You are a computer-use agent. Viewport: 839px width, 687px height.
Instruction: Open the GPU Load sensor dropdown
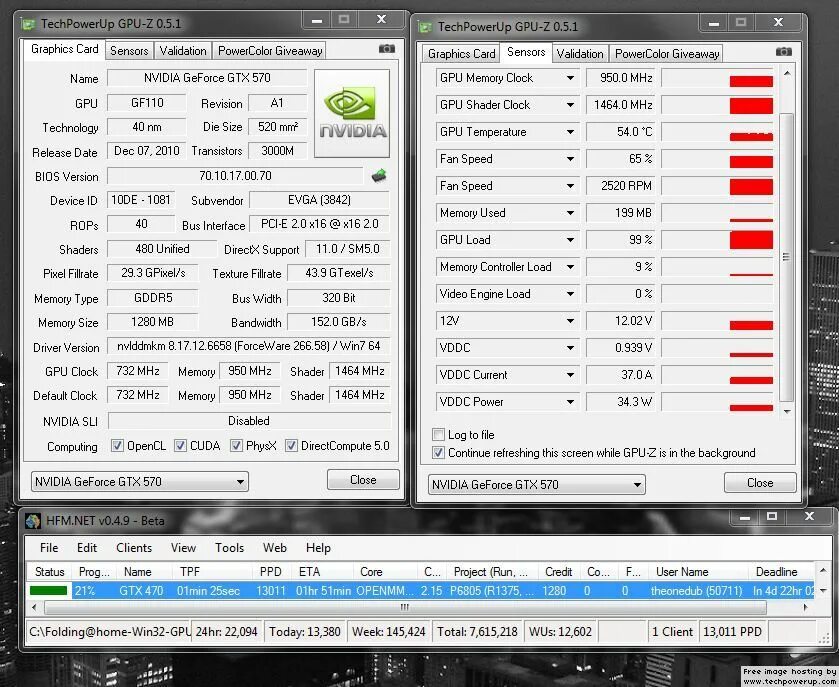pyautogui.click(x=570, y=240)
